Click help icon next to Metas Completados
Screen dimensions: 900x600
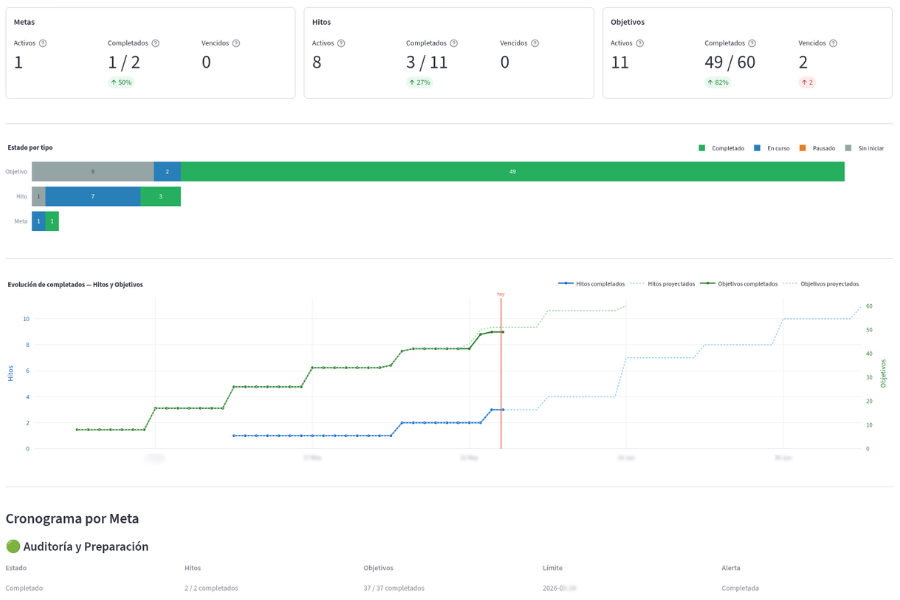[156, 43]
